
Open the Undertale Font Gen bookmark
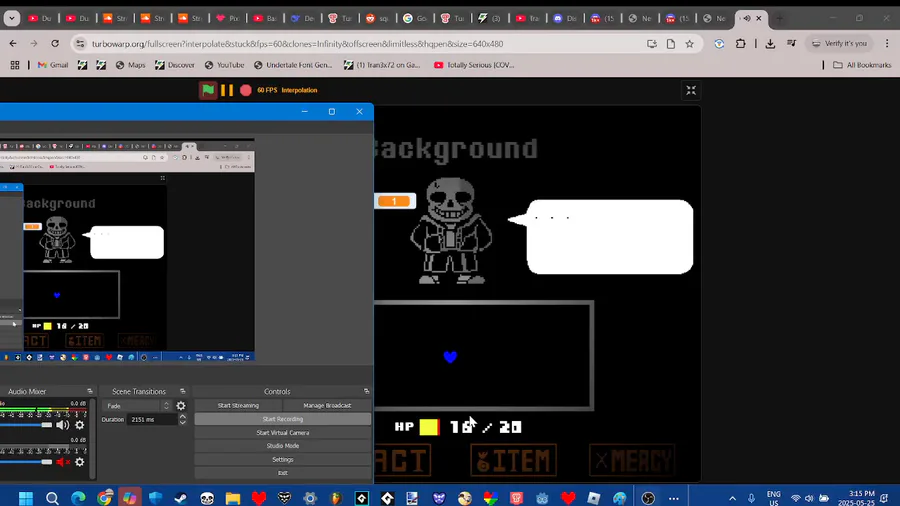pyautogui.click(x=293, y=65)
